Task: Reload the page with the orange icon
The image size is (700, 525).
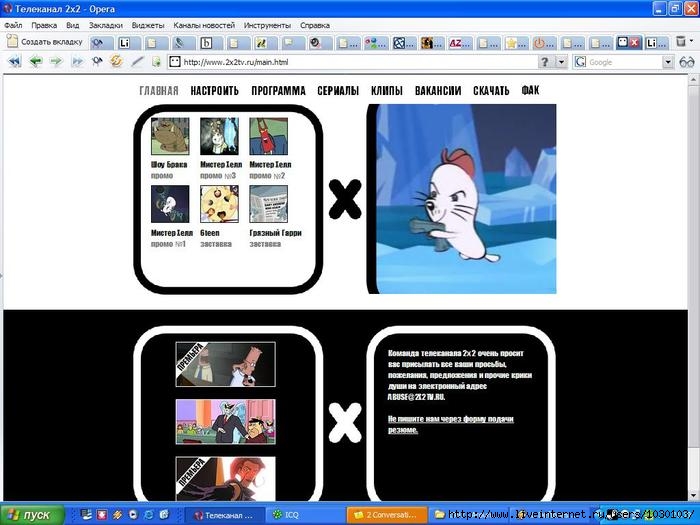Action: pyautogui.click(x=116, y=61)
